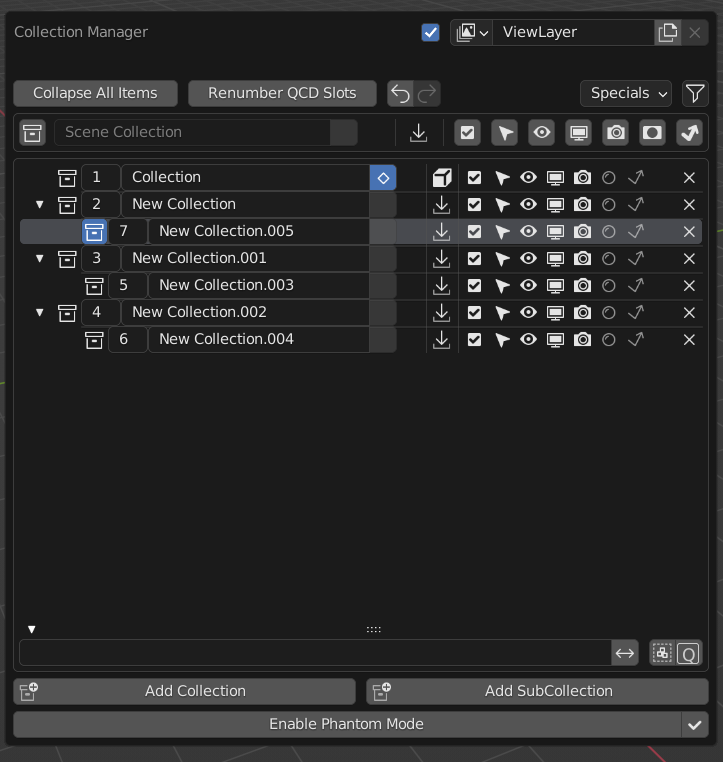Hide Collection using its eye icon
Image resolution: width=723 pixels, height=762 pixels.
coord(528,177)
